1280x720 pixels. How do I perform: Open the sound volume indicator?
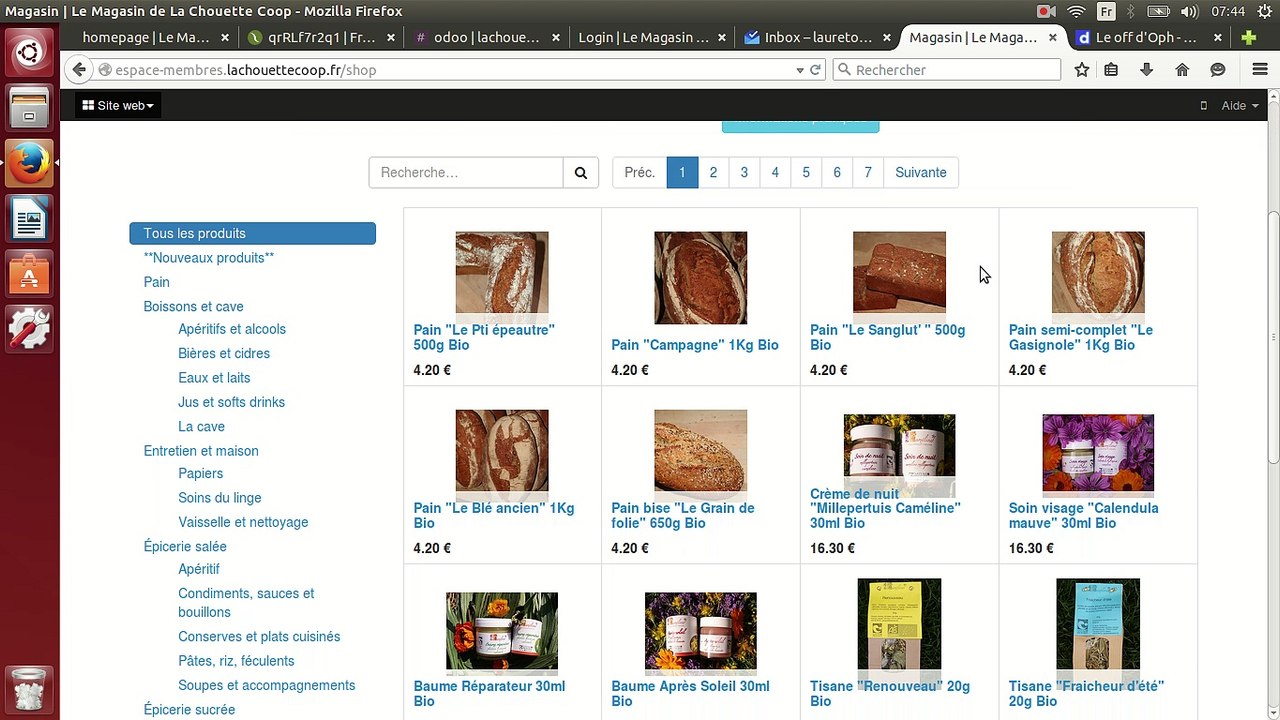tap(1189, 12)
